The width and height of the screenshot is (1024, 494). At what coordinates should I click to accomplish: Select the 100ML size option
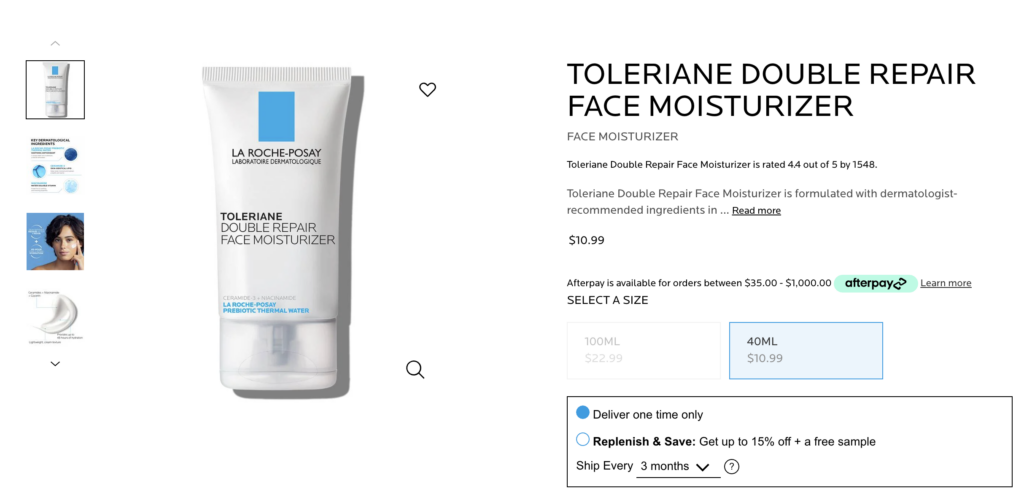point(644,350)
